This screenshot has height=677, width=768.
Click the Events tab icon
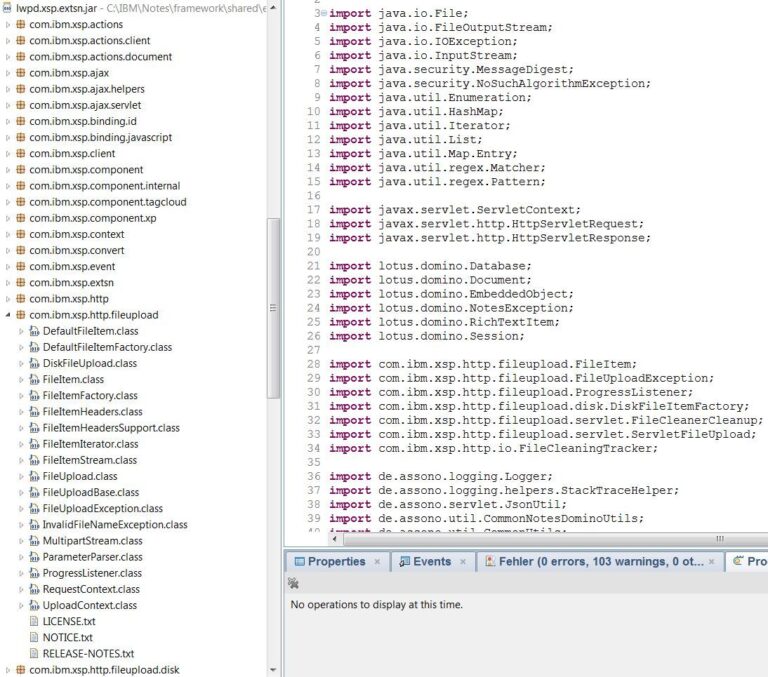click(x=405, y=561)
